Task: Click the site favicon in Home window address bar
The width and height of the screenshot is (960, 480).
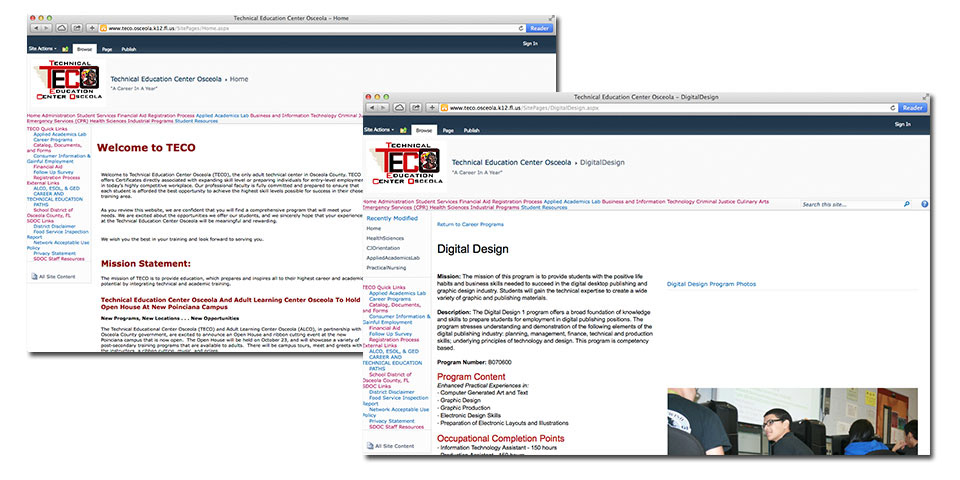Action: point(103,28)
